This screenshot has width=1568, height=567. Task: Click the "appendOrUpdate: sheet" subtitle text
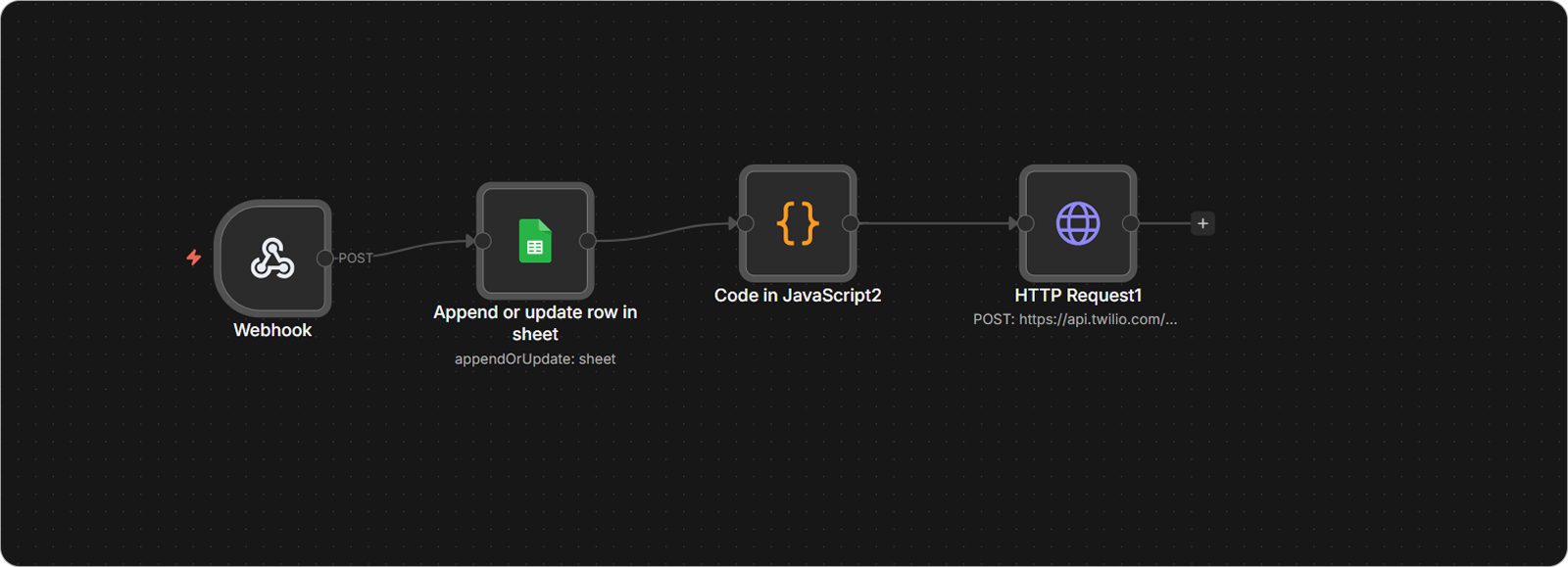535,359
